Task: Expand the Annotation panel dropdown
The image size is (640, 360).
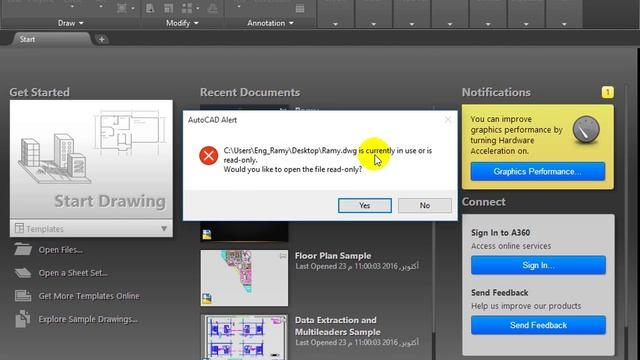Action: (x=270, y=23)
